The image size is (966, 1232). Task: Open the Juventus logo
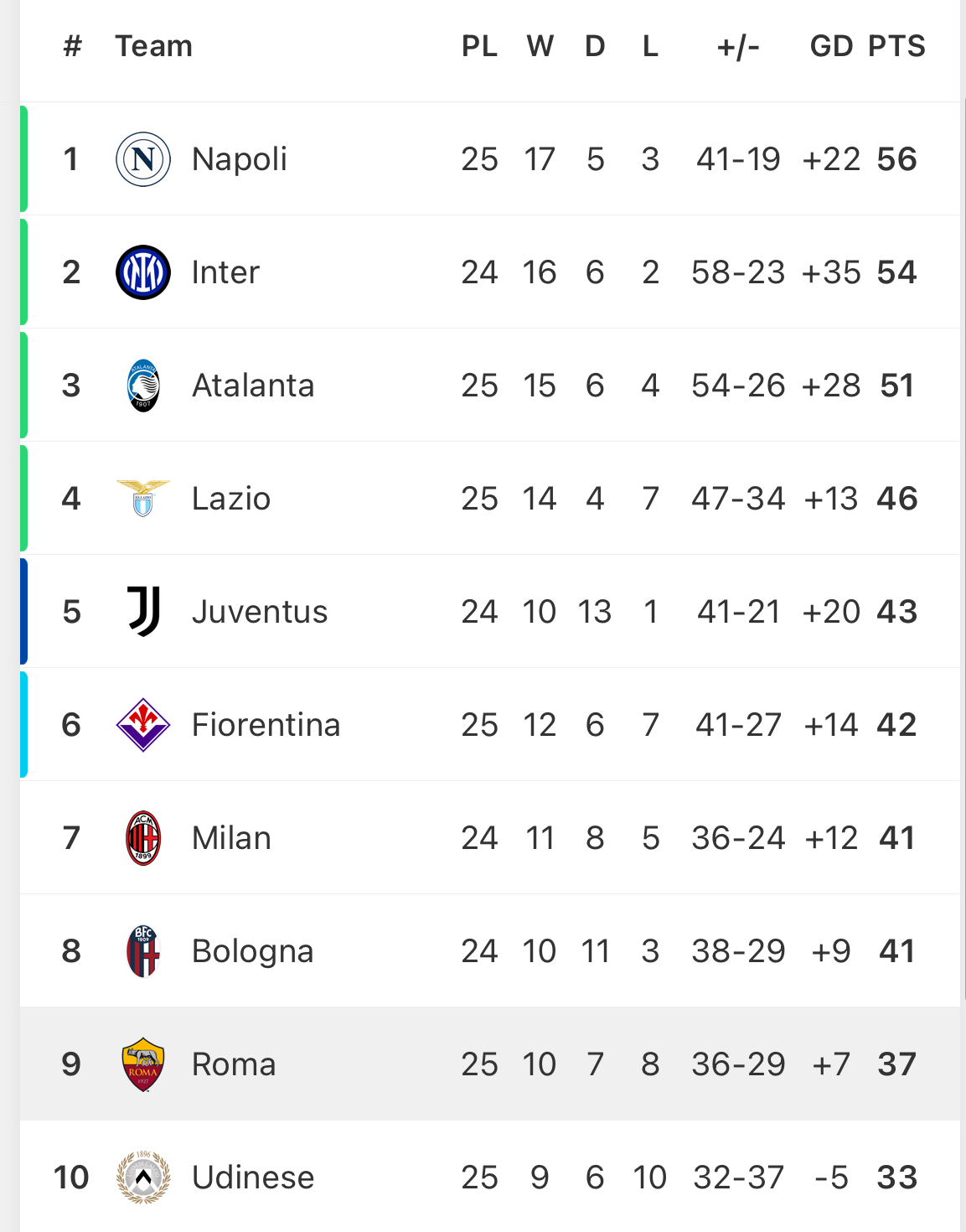(x=143, y=611)
